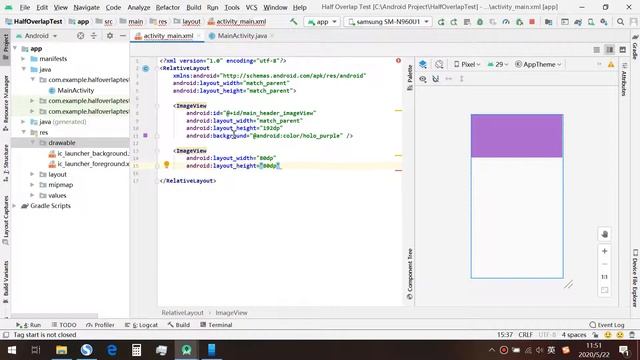Viewport: 640px width, 360px height.
Task: Select ic_launcher_foreground file
Action: click(89, 164)
